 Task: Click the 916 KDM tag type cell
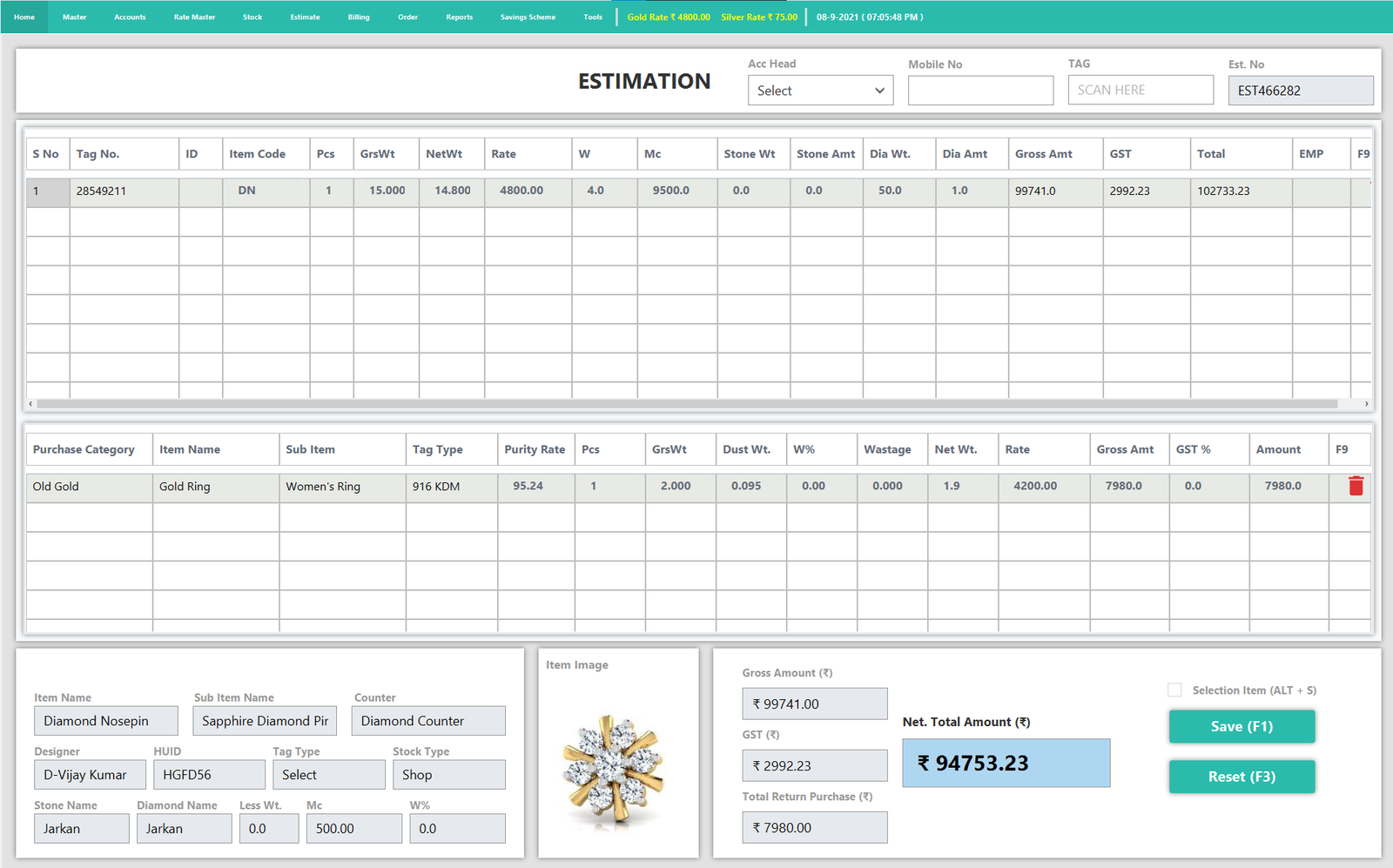click(452, 487)
